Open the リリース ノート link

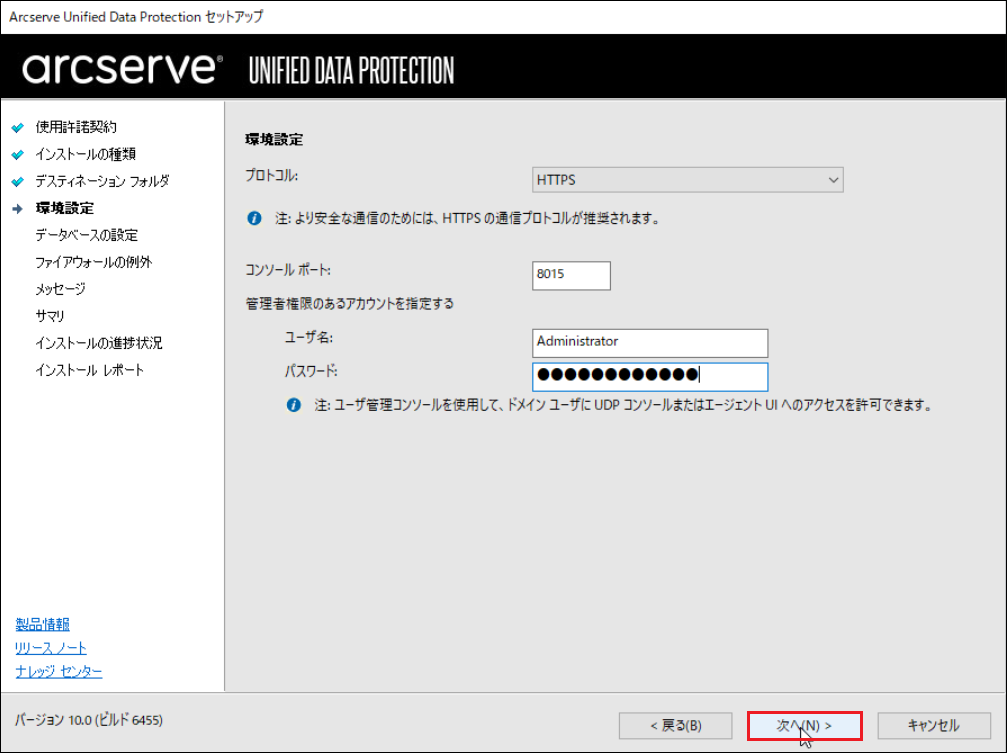(x=51, y=648)
